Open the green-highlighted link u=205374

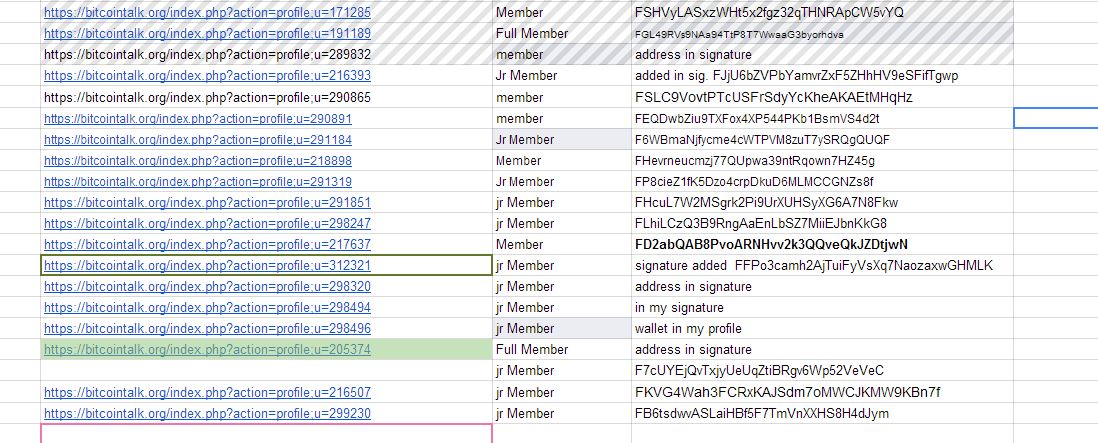(x=207, y=349)
